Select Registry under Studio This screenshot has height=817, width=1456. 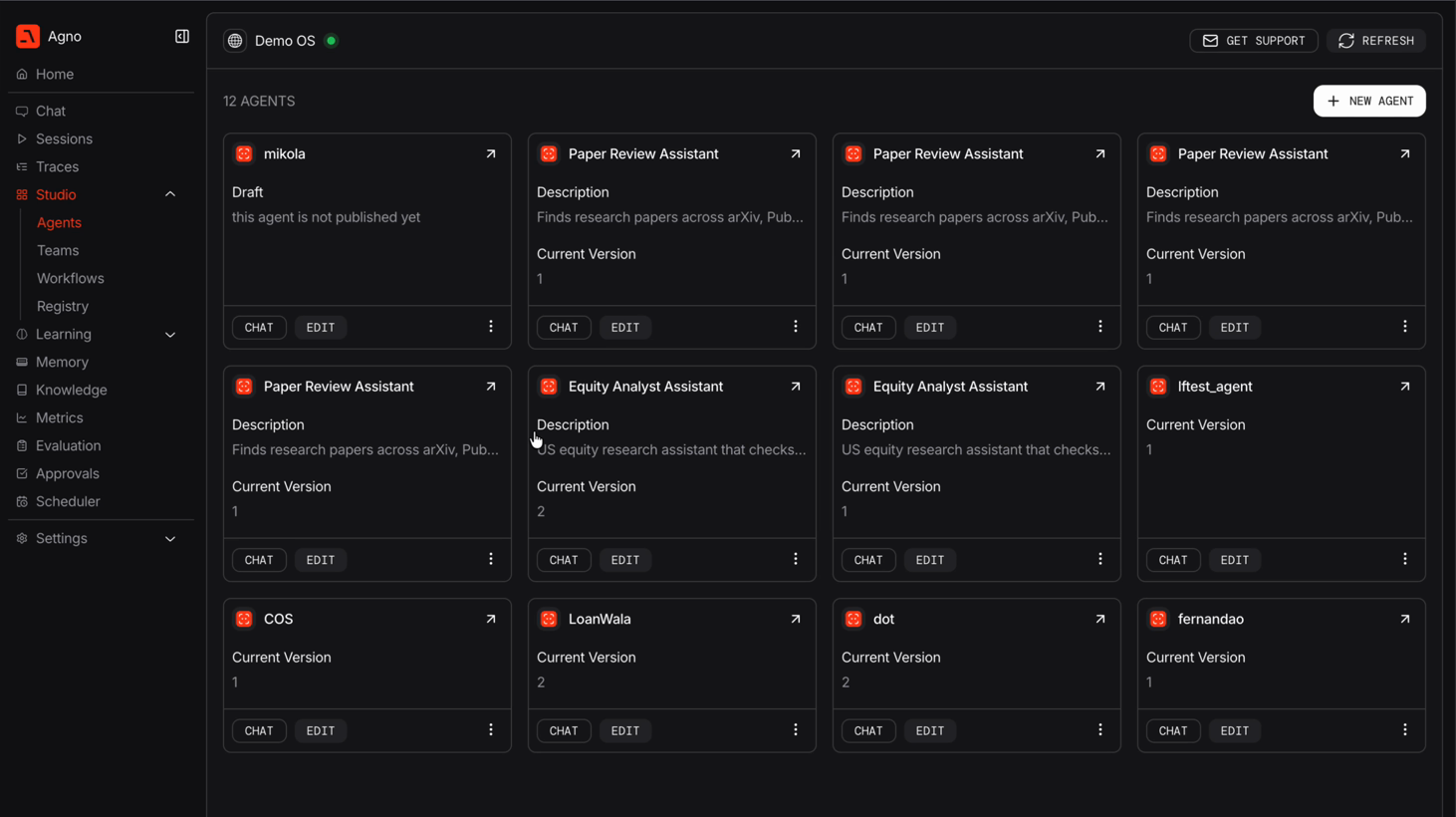[x=63, y=307]
